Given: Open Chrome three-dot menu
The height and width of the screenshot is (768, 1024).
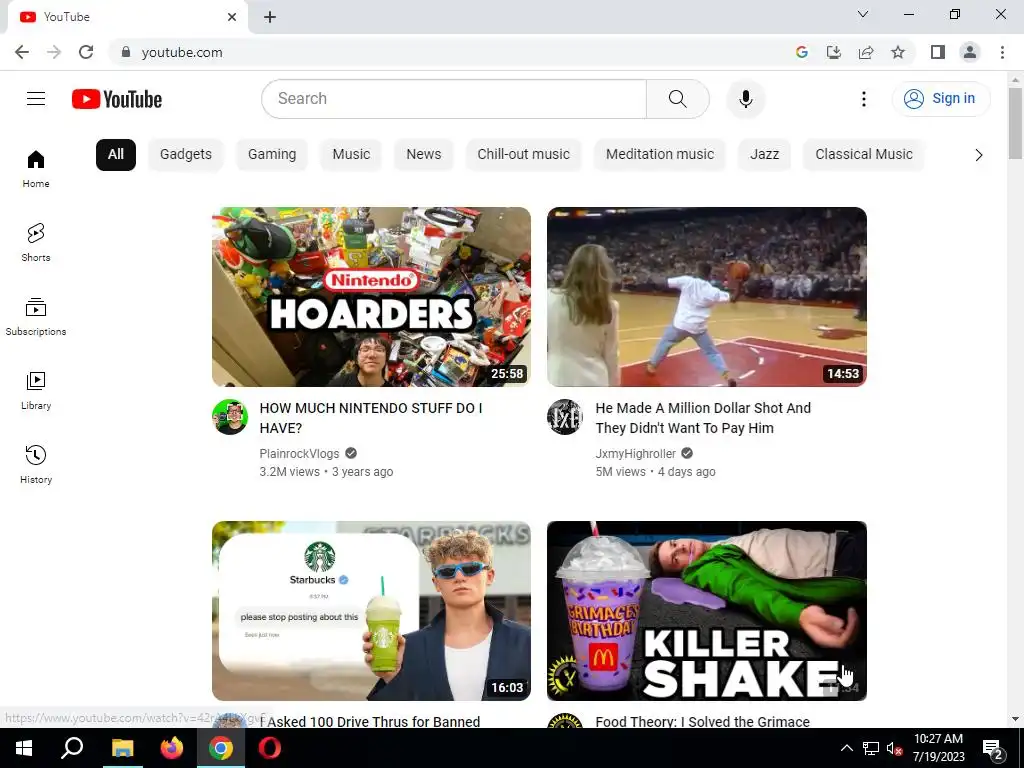Looking at the screenshot, I should [1002, 52].
